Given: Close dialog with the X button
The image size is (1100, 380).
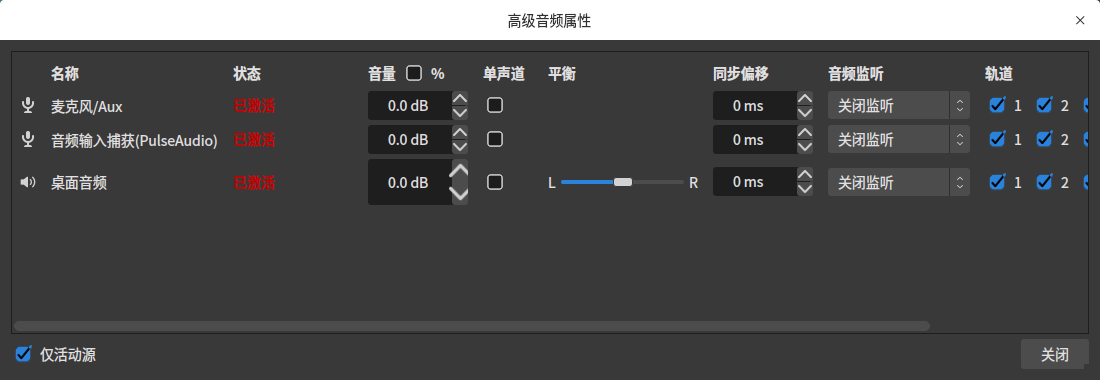Looking at the screenshot, I should [1080, 20].
